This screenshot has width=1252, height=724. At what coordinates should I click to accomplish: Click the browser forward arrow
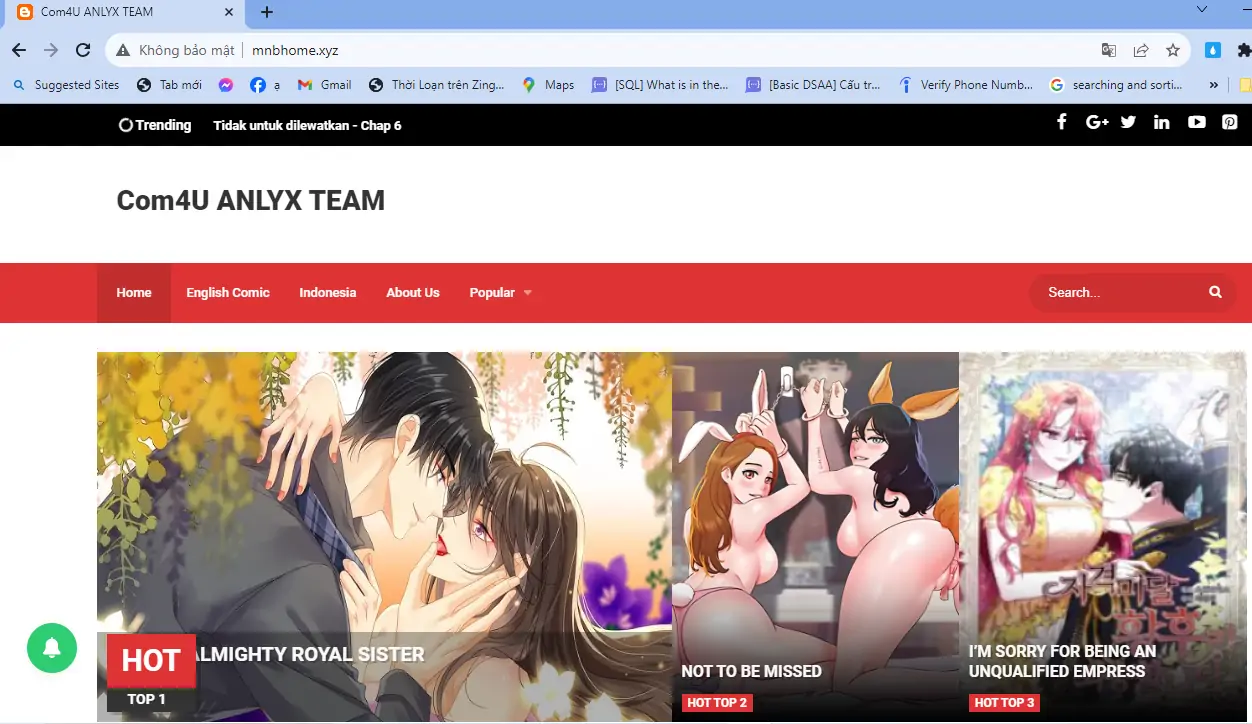click(x=51, y=50)
